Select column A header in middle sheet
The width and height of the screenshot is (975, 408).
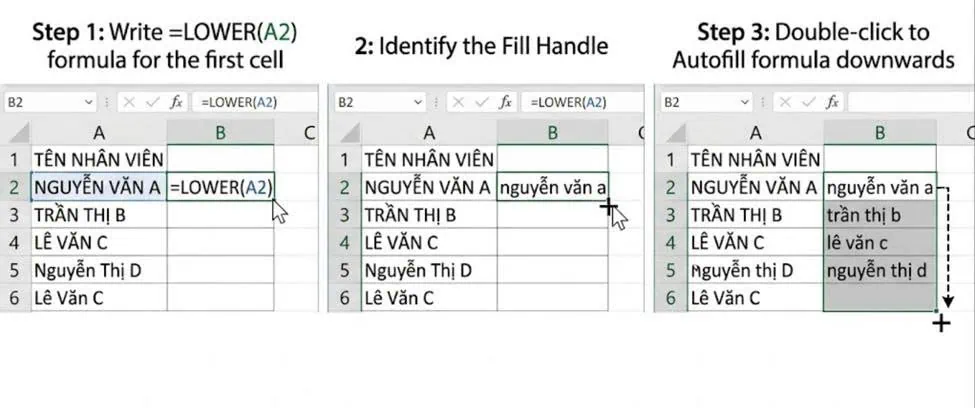pos(429,132)
